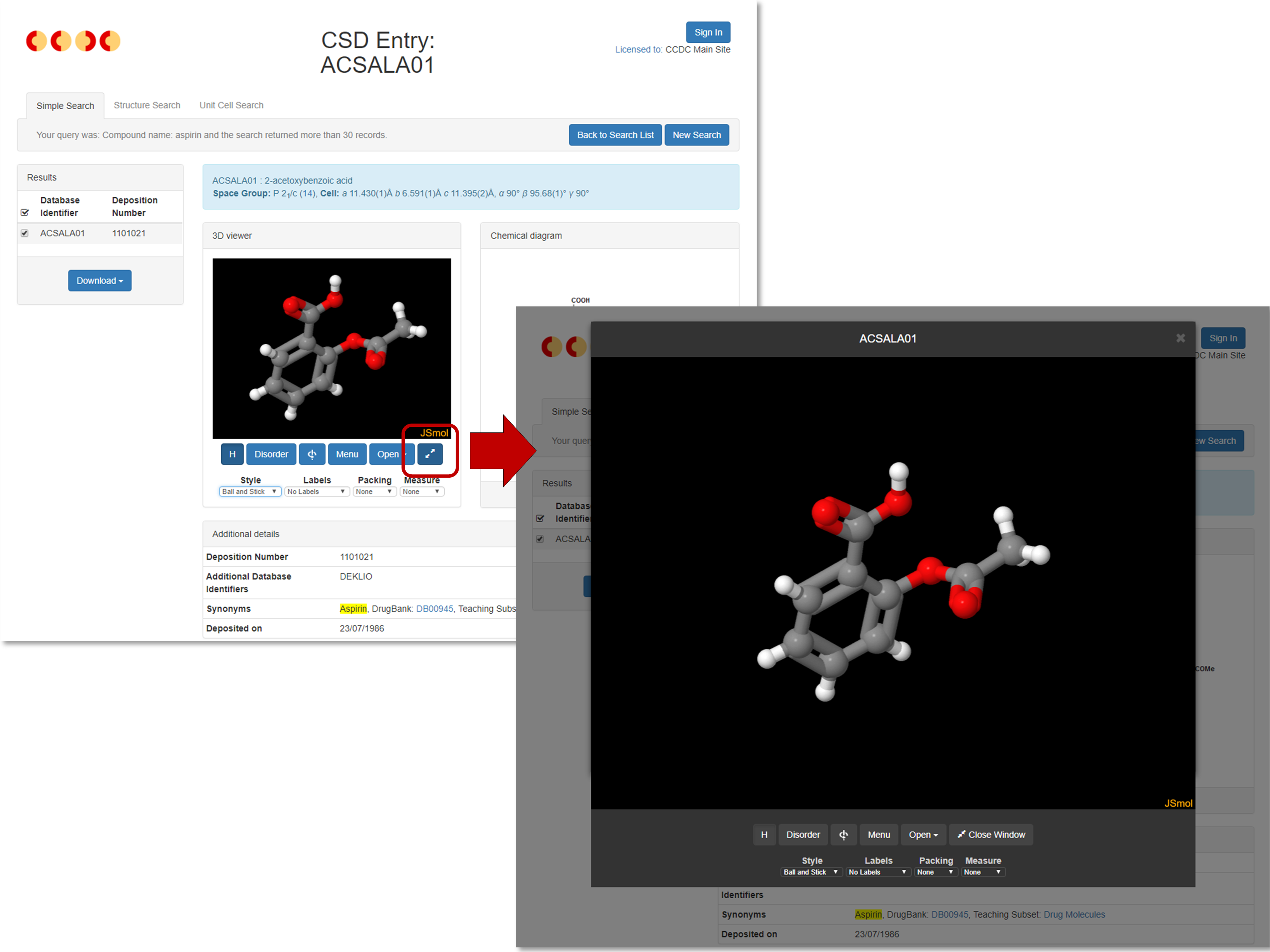Click the H button in the enlarged viewer
The width and height of the screenshot is (1270, 952).
click(x=764, y=834)
